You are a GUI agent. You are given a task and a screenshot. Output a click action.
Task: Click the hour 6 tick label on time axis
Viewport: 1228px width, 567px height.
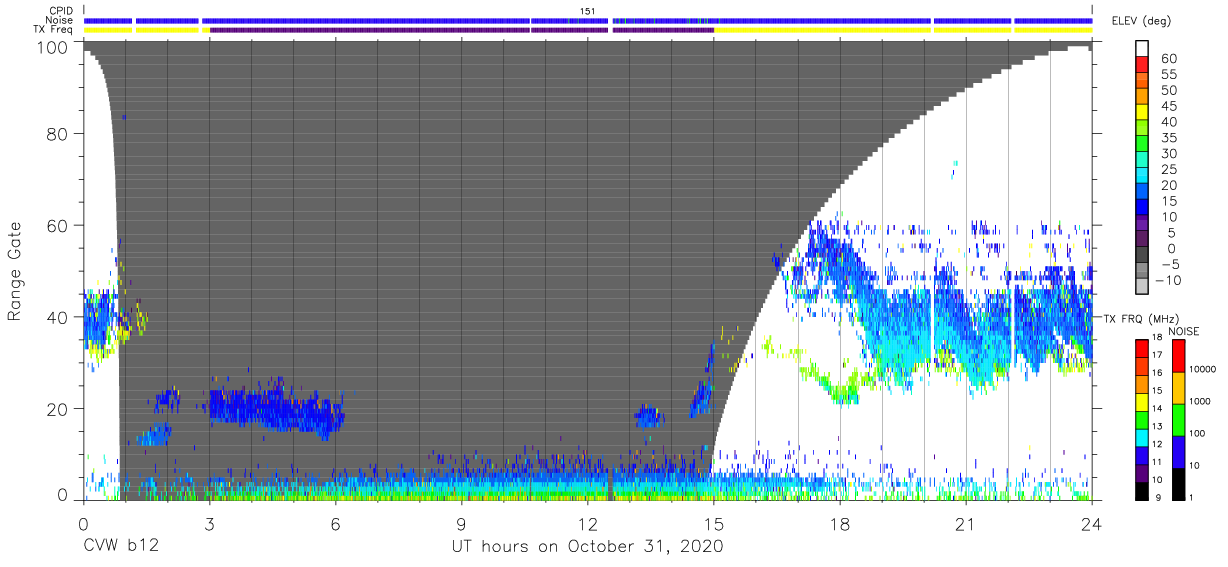(x=335, y=524)
